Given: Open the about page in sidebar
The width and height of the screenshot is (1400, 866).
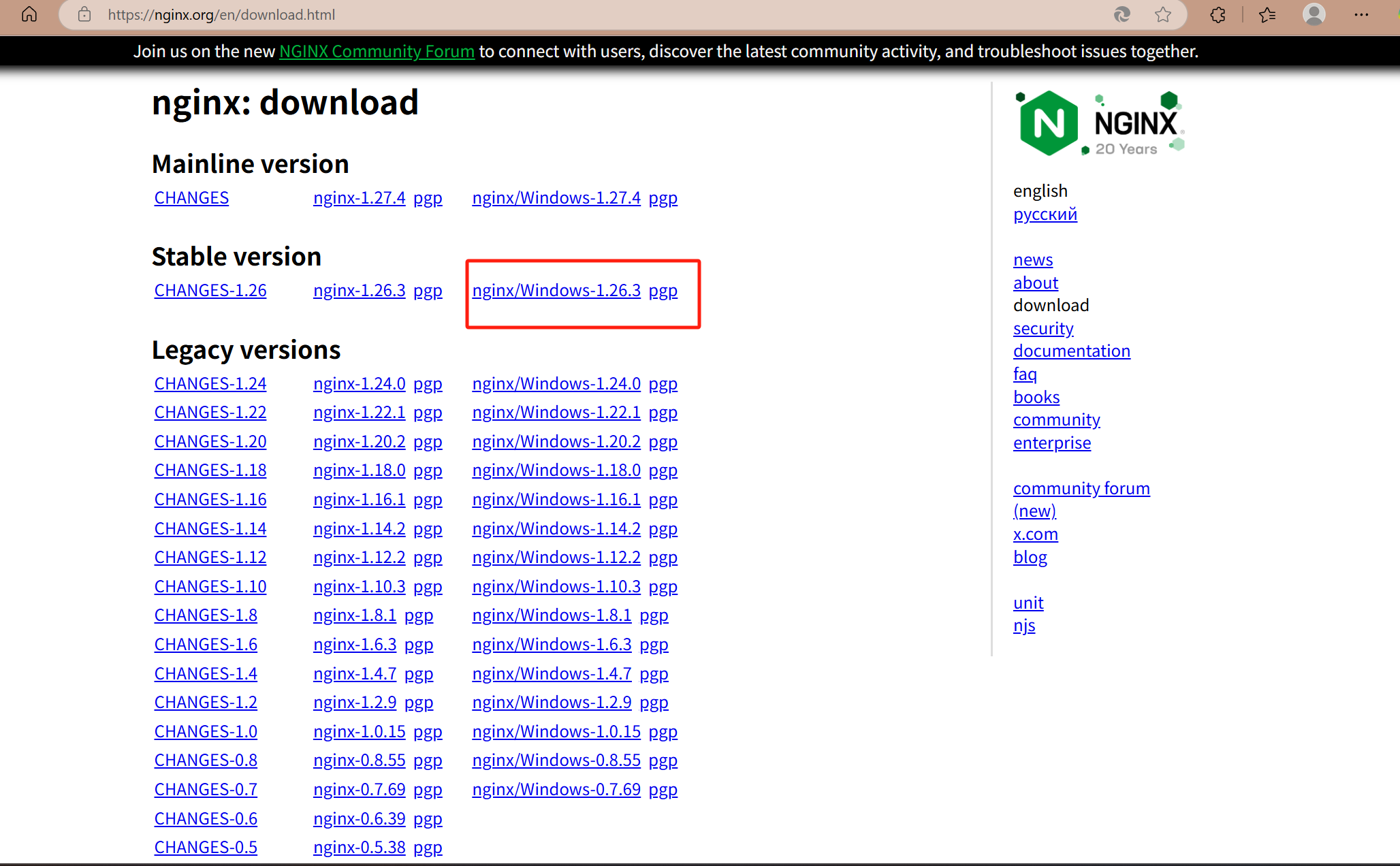Looking at the screenshot, I should click(x=1036, y=283).
